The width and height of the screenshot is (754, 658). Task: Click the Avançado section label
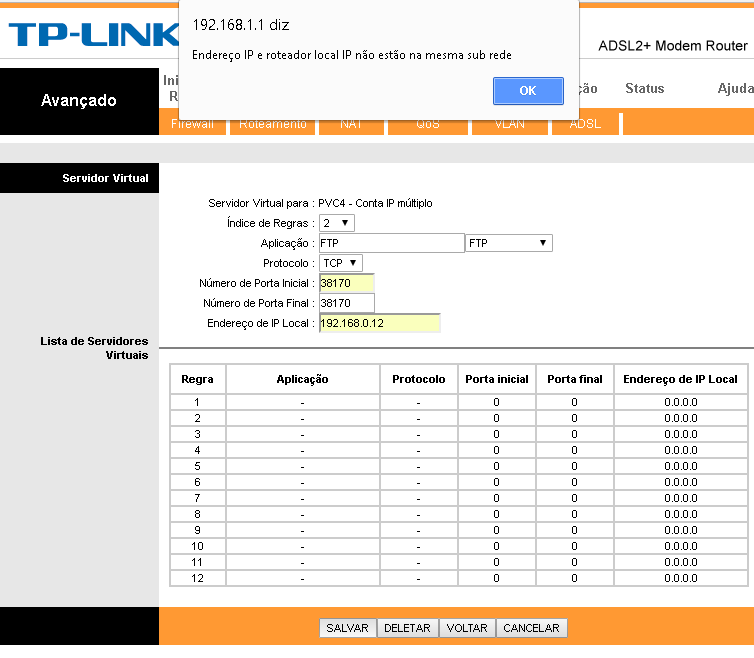(79, 100)
